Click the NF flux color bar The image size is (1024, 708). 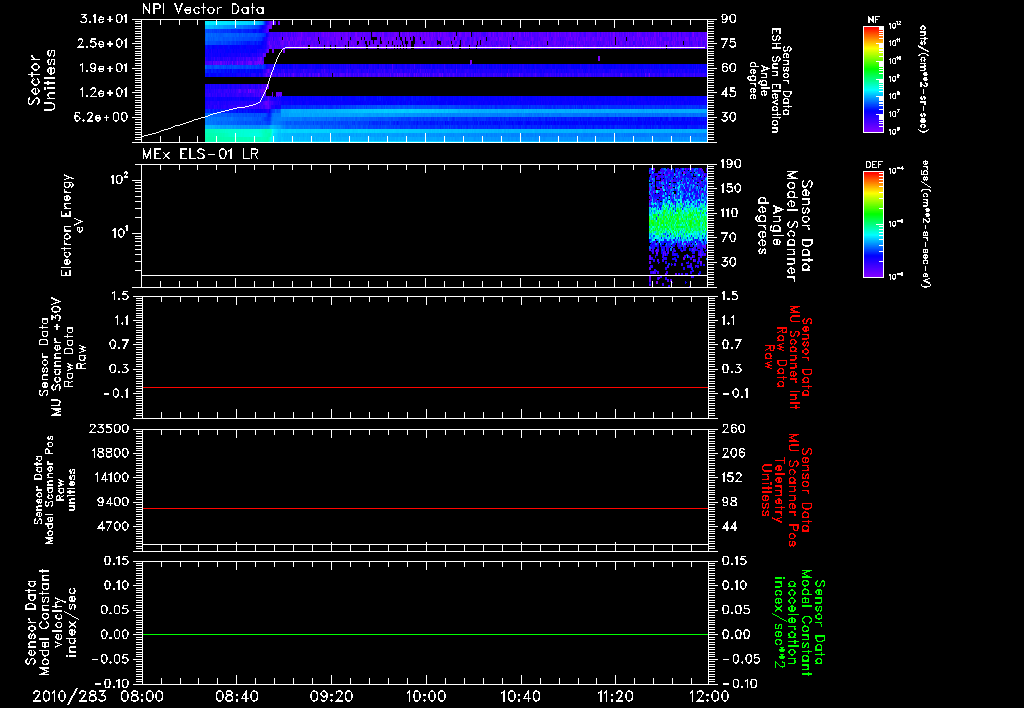coord(874,79)
